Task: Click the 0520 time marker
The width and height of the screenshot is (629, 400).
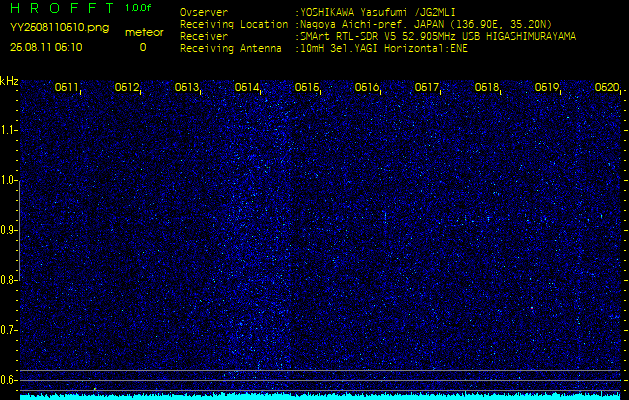Action: coord(607,87)
